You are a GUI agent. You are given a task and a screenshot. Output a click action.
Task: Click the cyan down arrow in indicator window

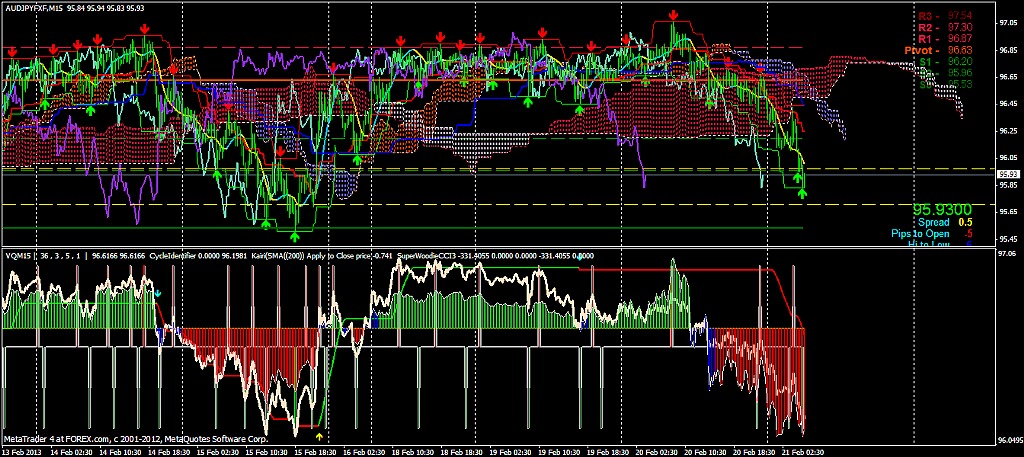157,294
